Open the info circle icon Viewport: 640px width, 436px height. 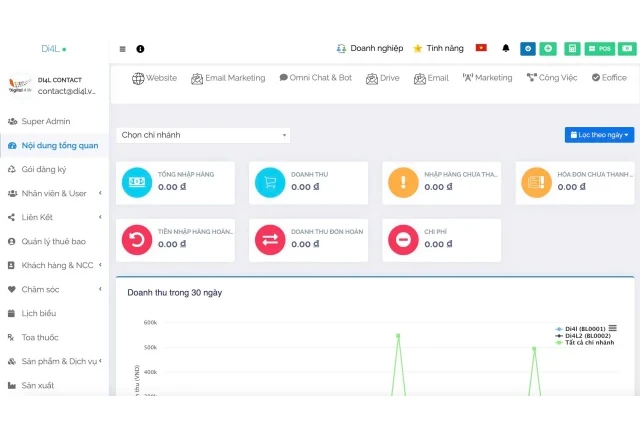(x=140, y=49)
